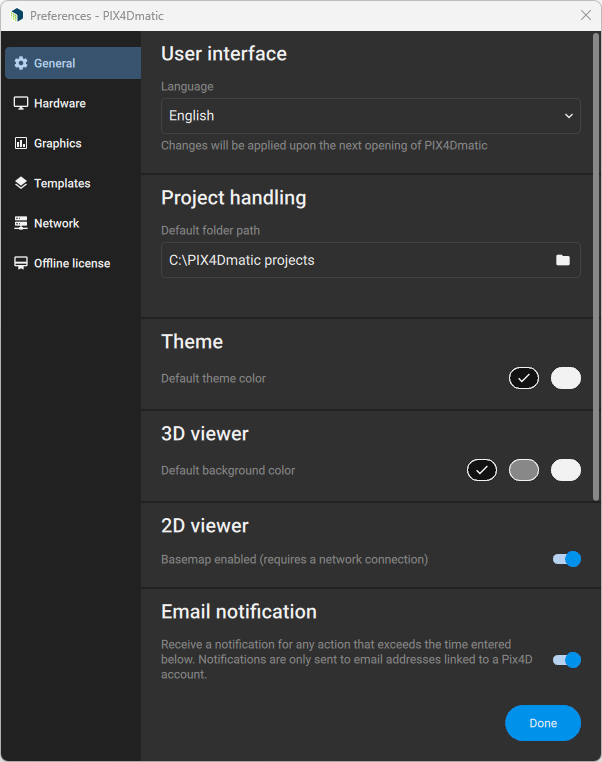Click the General gear icon
The height and width of the screenshot is (762, 602).
tap(21, 63)
